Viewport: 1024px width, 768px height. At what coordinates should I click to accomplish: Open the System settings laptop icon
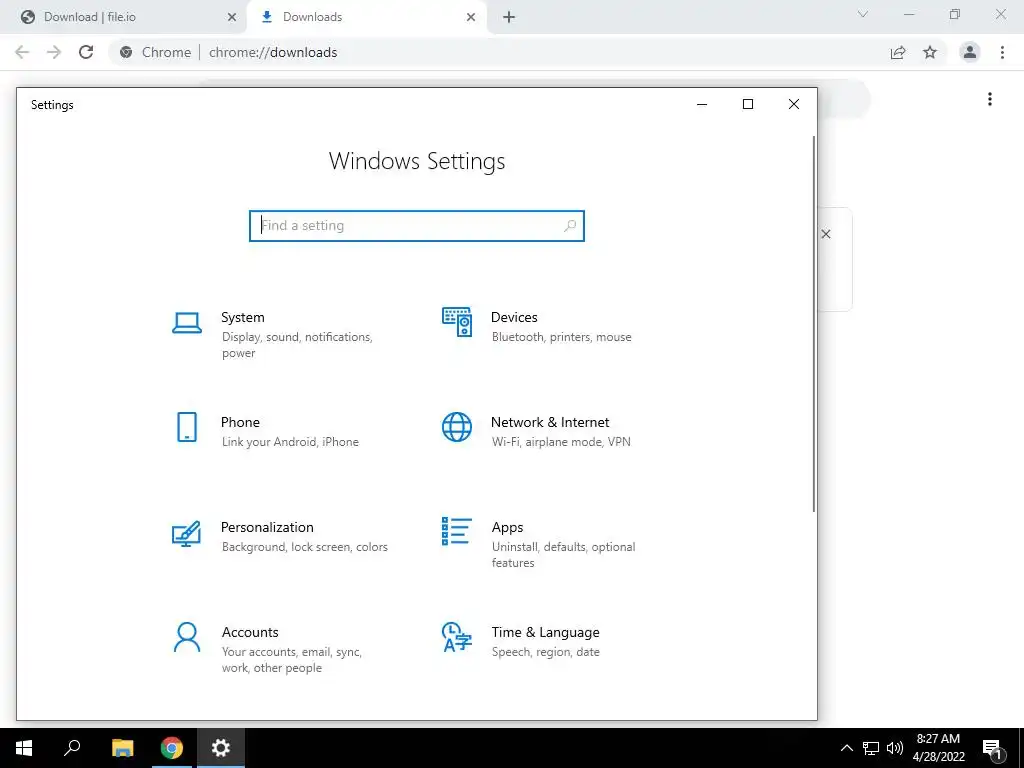[187, 323]
